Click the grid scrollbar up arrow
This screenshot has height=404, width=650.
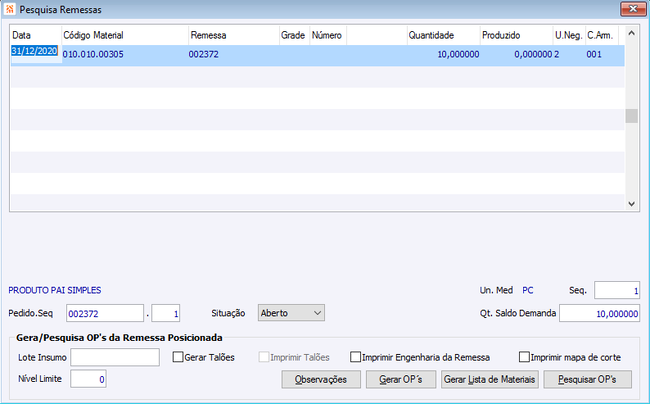click(631, 33)
